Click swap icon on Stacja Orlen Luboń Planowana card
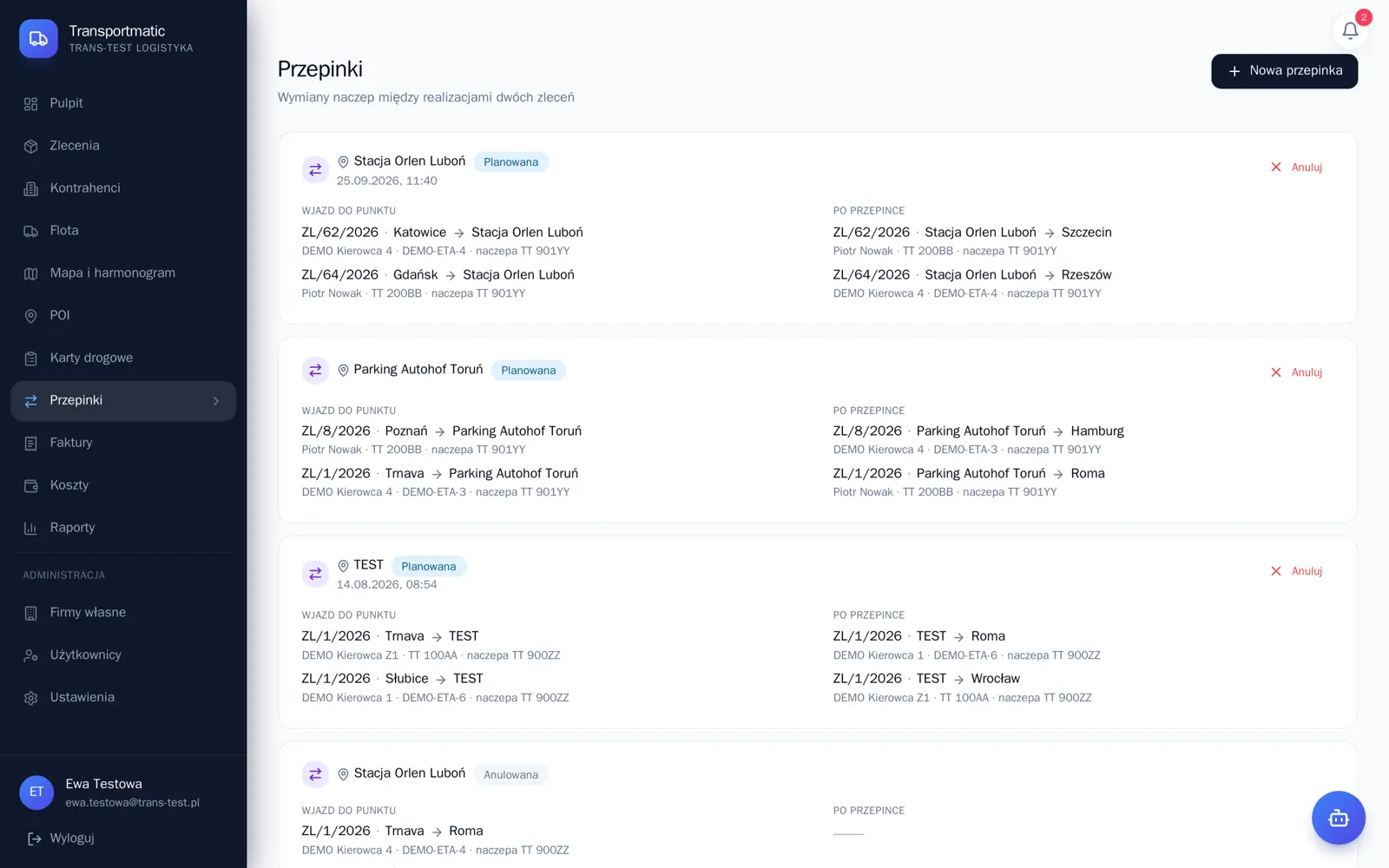The image size is (1389, 868). coord(315,169)
